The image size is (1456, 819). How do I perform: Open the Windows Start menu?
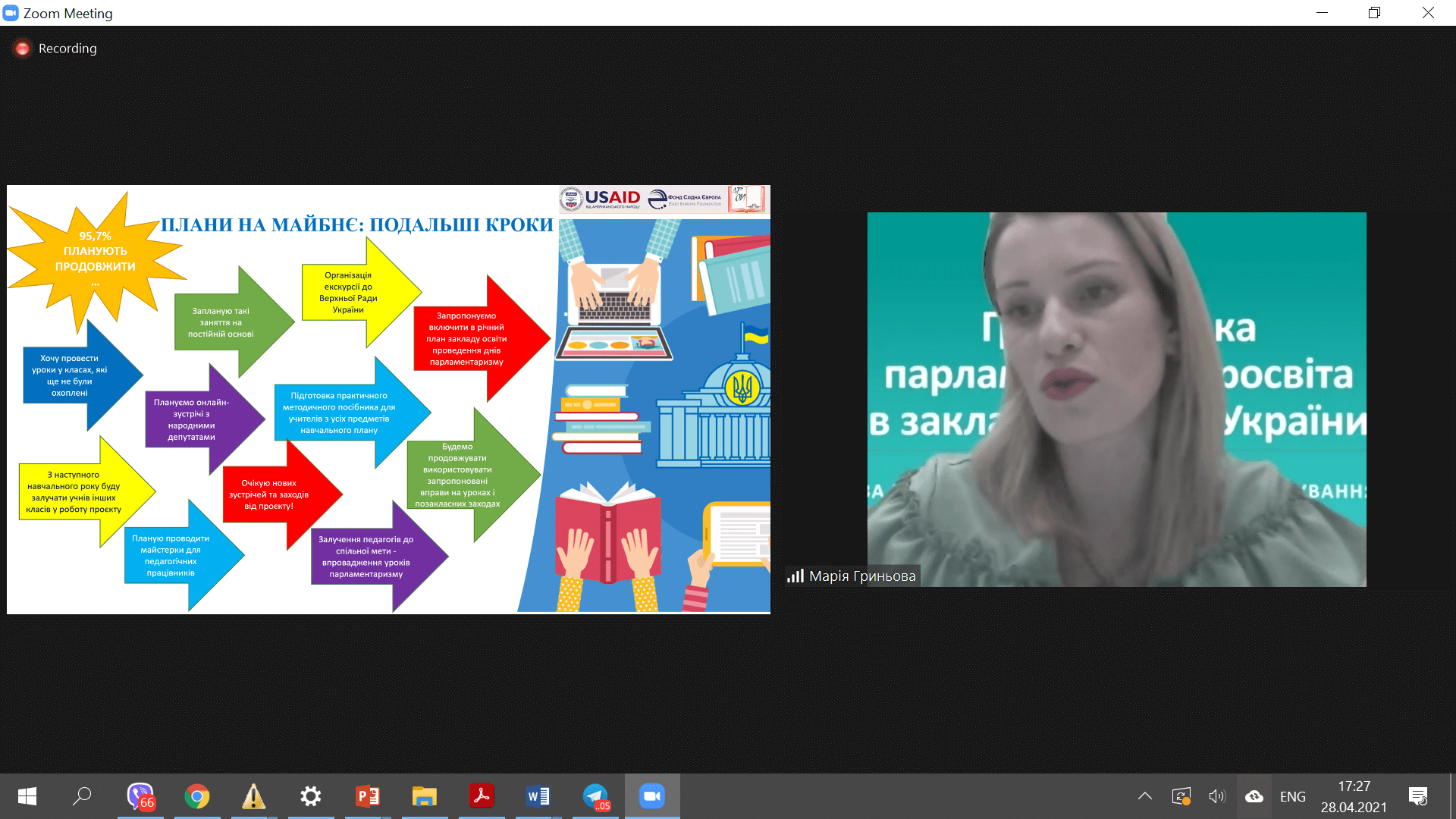coord(27,796)
